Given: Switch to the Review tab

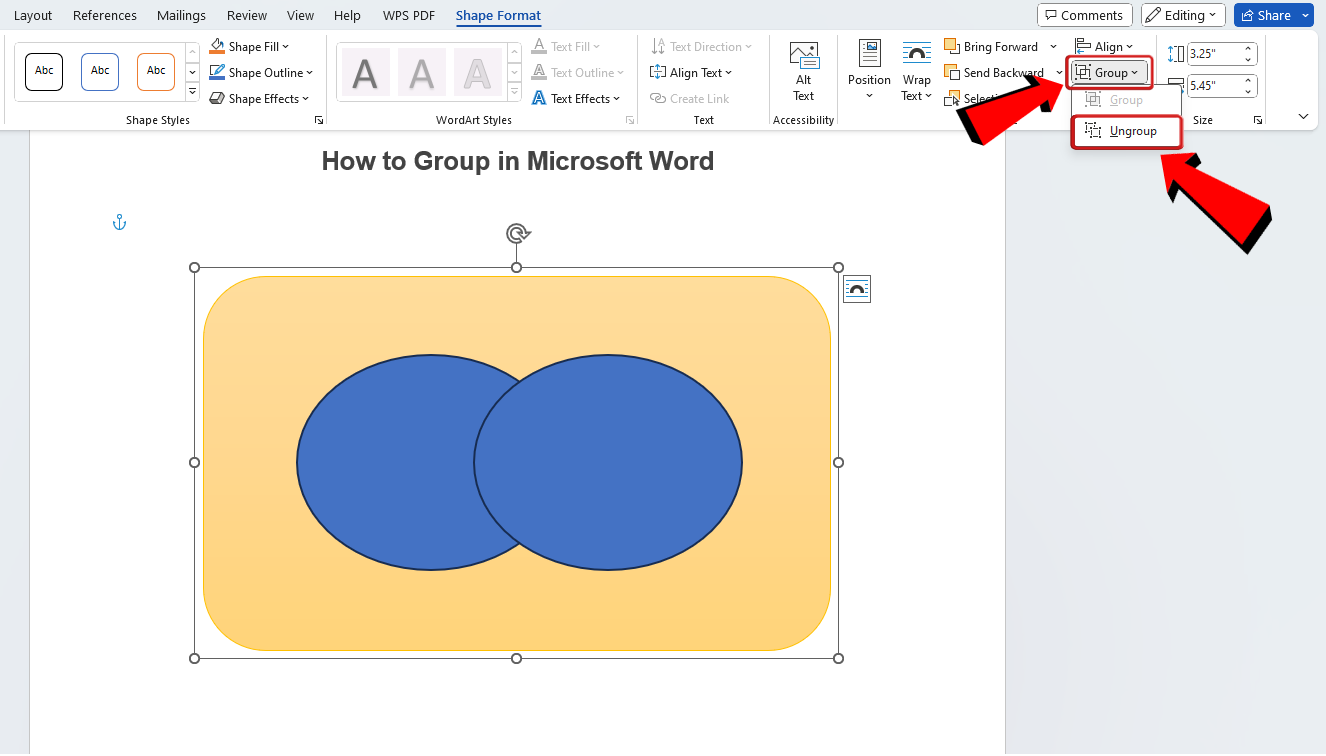Looking at the screenshot, I should click(x=246, y=15).
